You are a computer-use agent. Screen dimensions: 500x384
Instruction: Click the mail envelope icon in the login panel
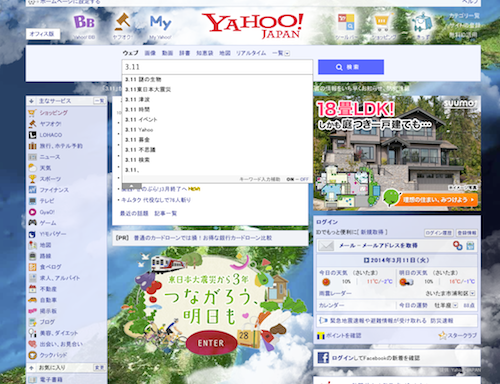click(x=326, y=246)
